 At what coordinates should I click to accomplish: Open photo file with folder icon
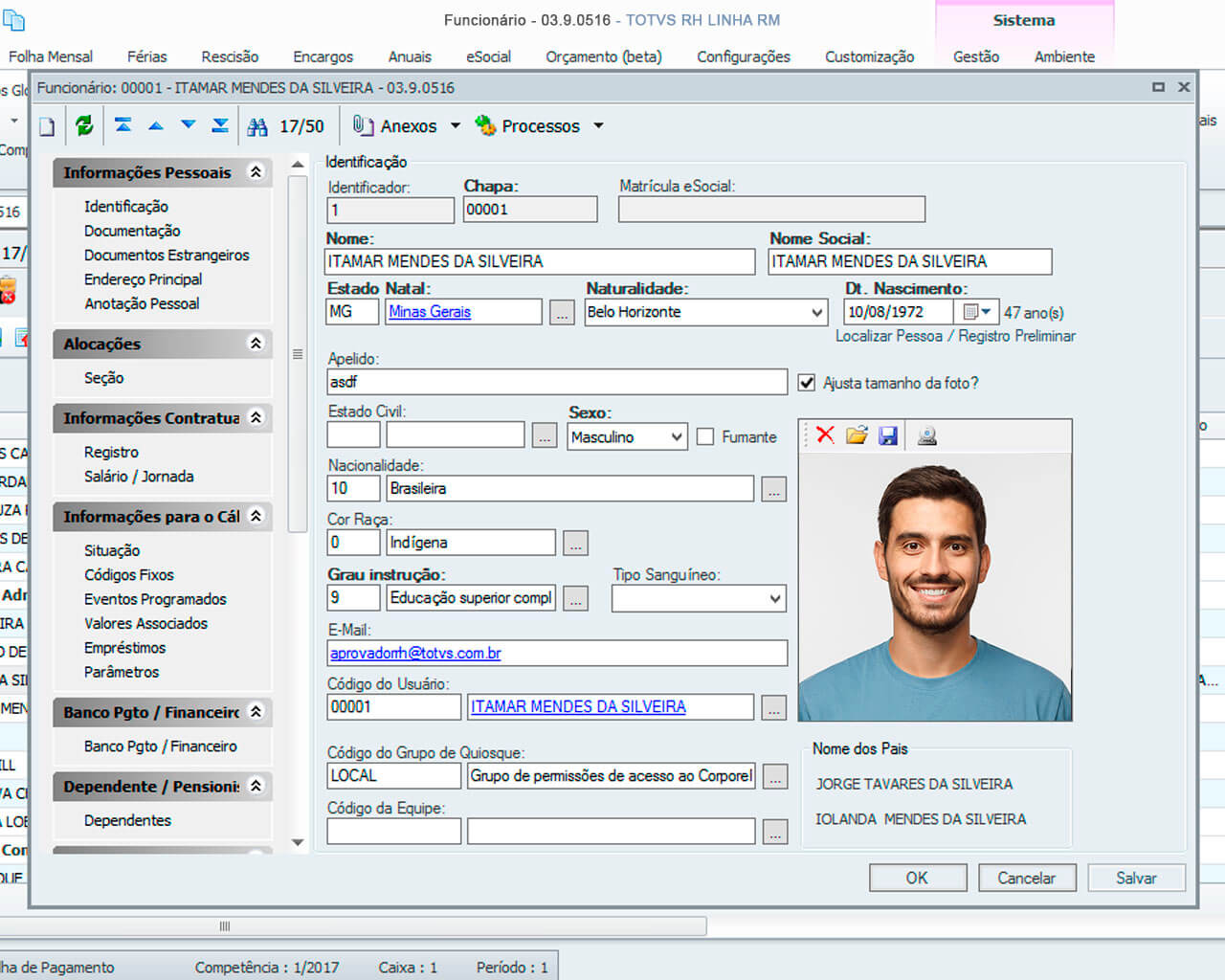coord(857,435)
